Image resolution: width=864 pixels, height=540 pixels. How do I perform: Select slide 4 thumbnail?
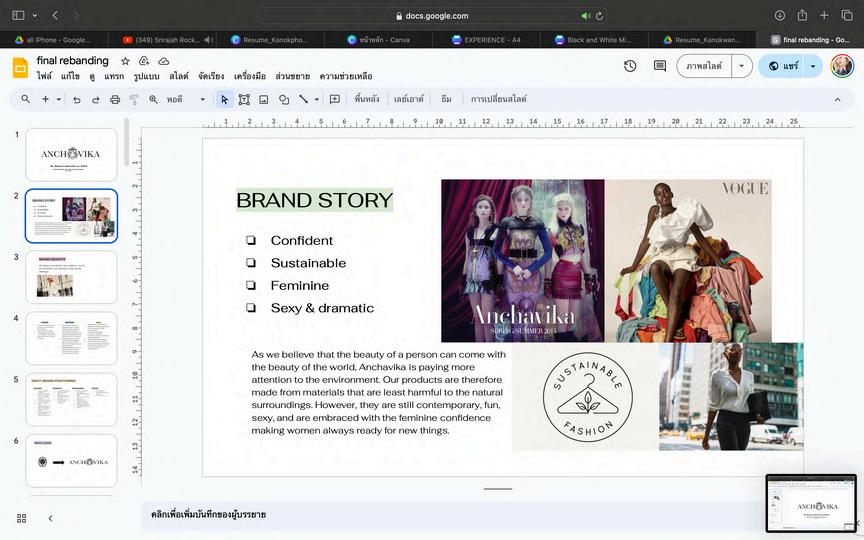[x=71, y=338]
